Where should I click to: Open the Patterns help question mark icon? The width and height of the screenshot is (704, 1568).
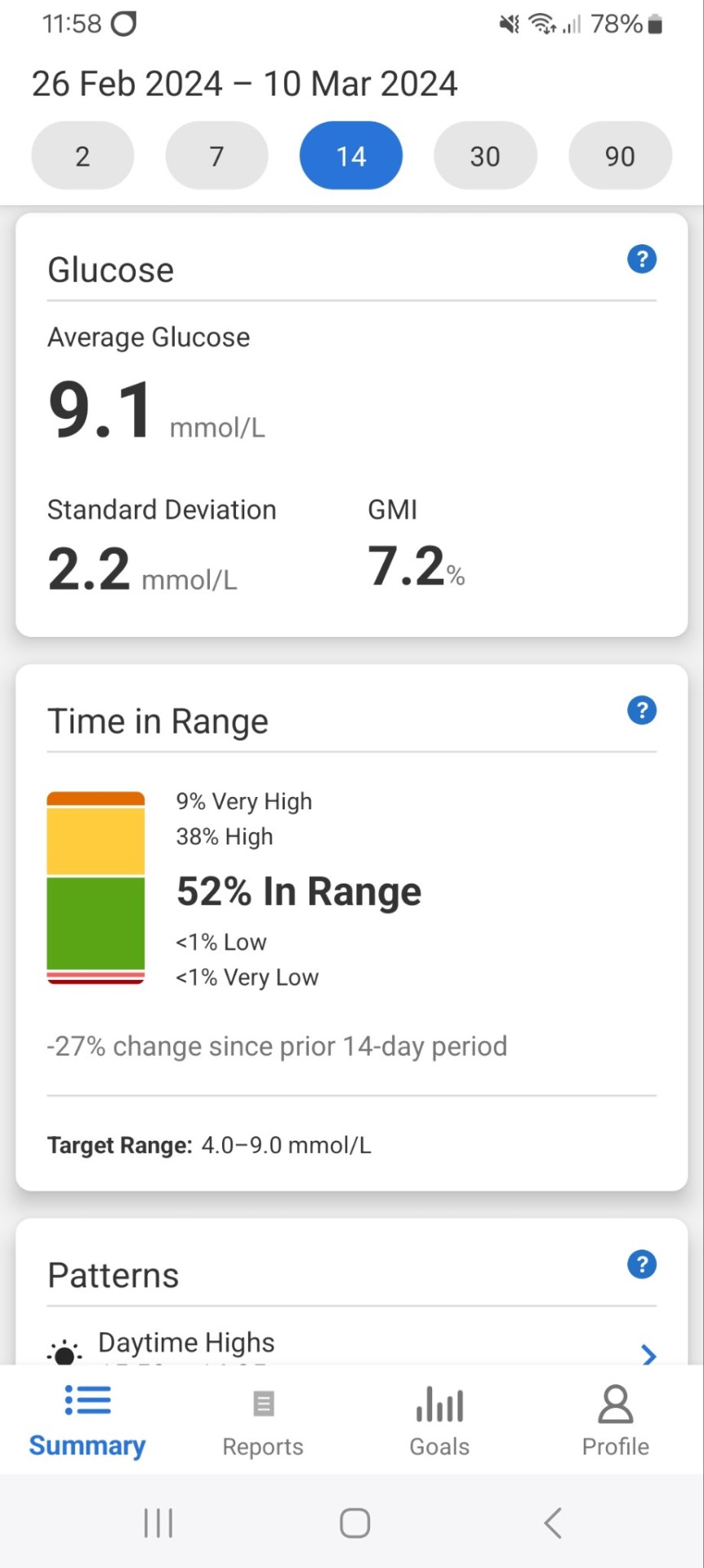[642, 1265]
